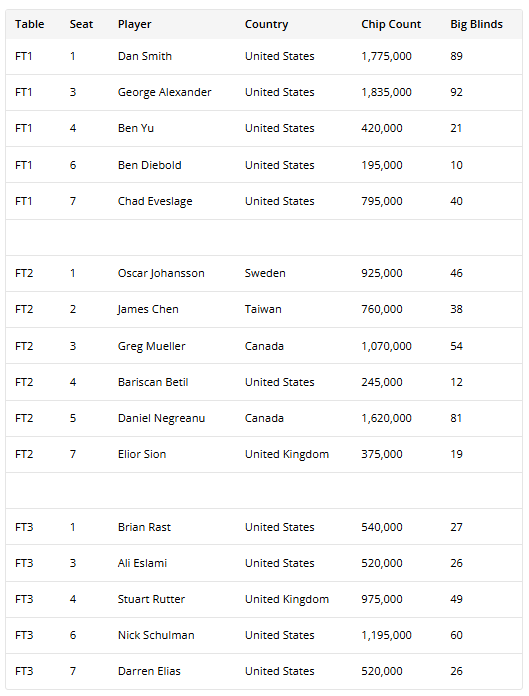Click the Big Blinds column header
Image resolution: width=529 pixels, height=696 pixels.
(476, 24)
